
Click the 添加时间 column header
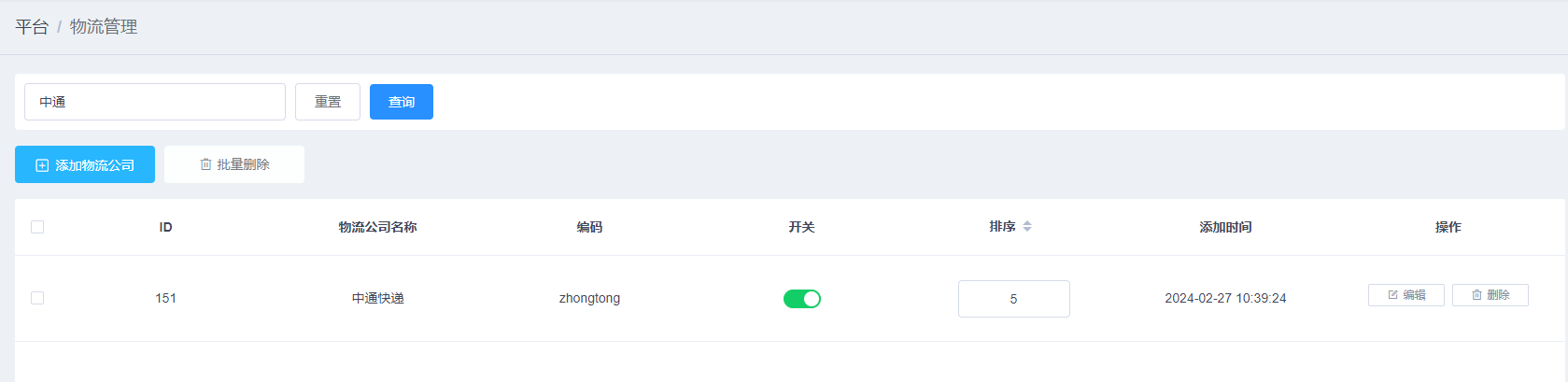1225,227
